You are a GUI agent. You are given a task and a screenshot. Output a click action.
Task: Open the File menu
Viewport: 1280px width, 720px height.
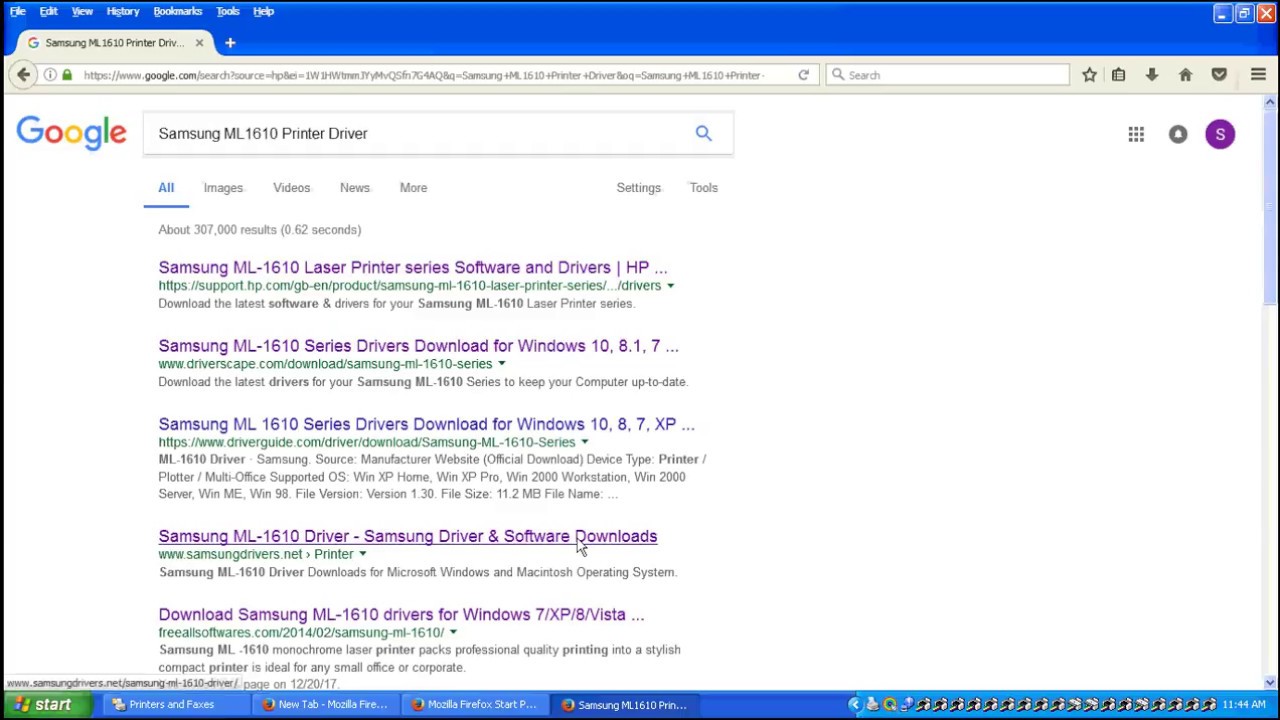tap(18, 11)
